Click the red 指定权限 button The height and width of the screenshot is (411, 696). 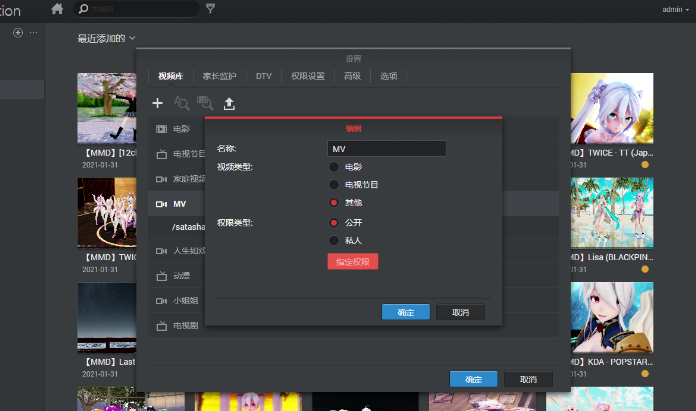[x=353, y=261]
